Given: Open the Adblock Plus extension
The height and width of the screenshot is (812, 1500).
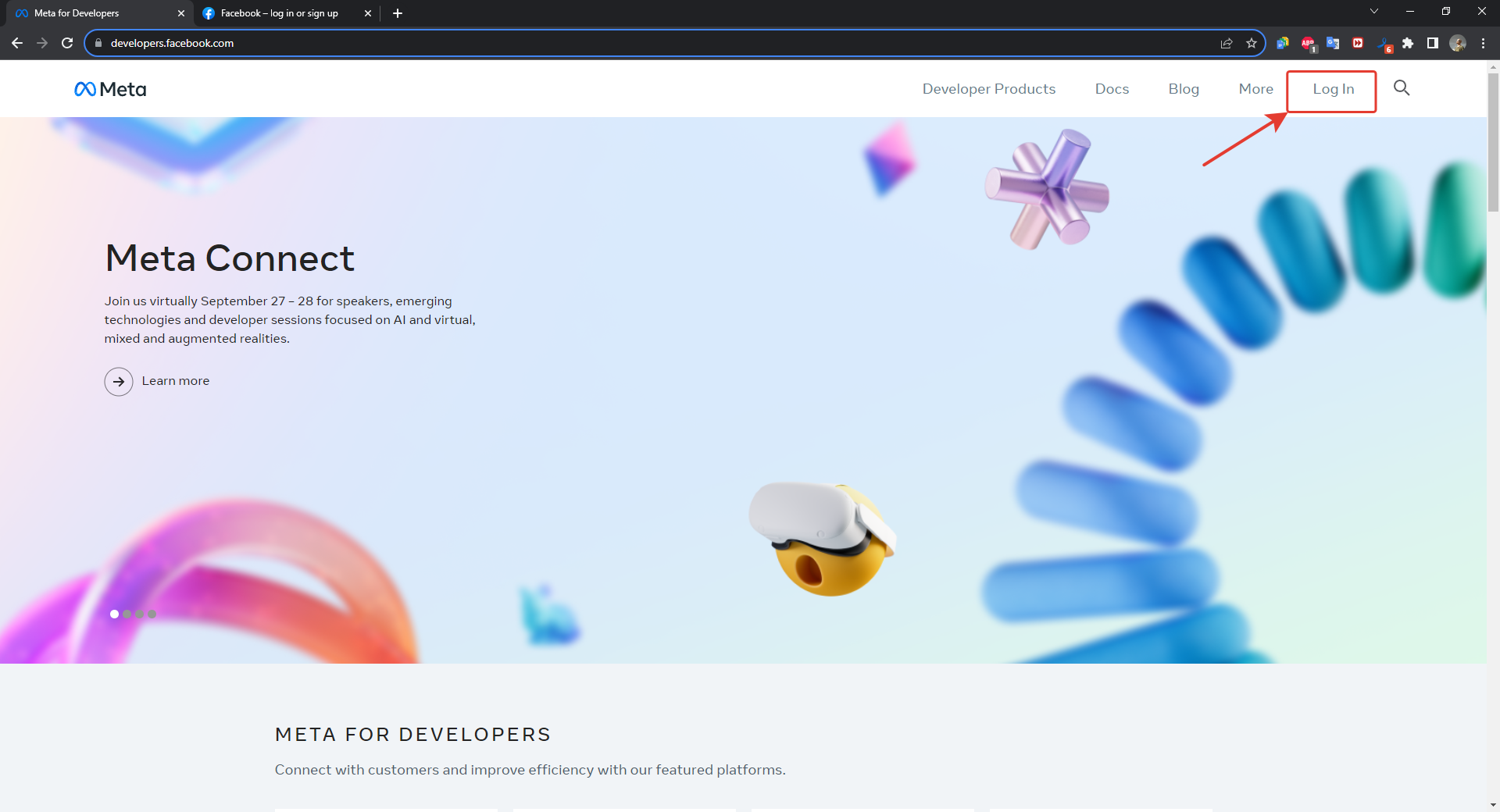Looking at the screenshot, I should (1308, 44).
